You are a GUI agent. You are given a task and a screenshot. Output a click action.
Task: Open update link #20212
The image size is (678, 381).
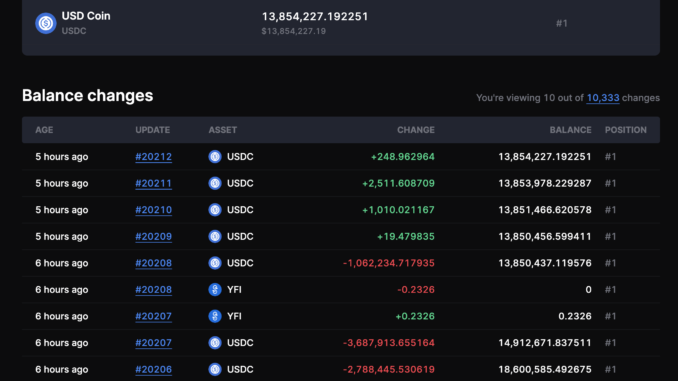pyautogui.click(x=154, y=157)
